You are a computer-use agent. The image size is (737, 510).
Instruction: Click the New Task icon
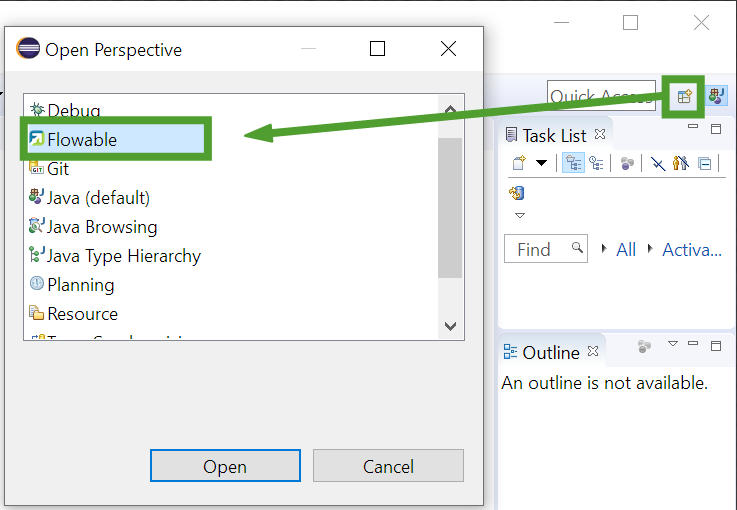519,163
